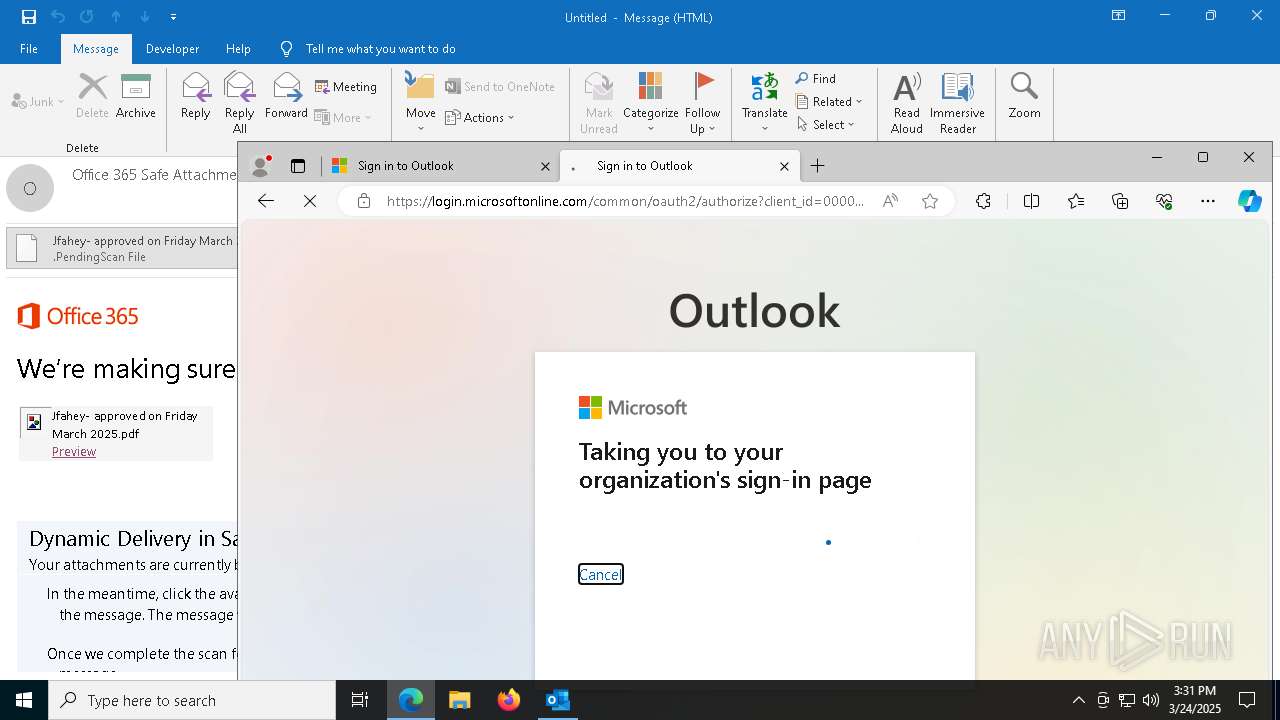Click the sender avatar circle
The height and width of the screenshot is (720, 1280).
[30, 188]
